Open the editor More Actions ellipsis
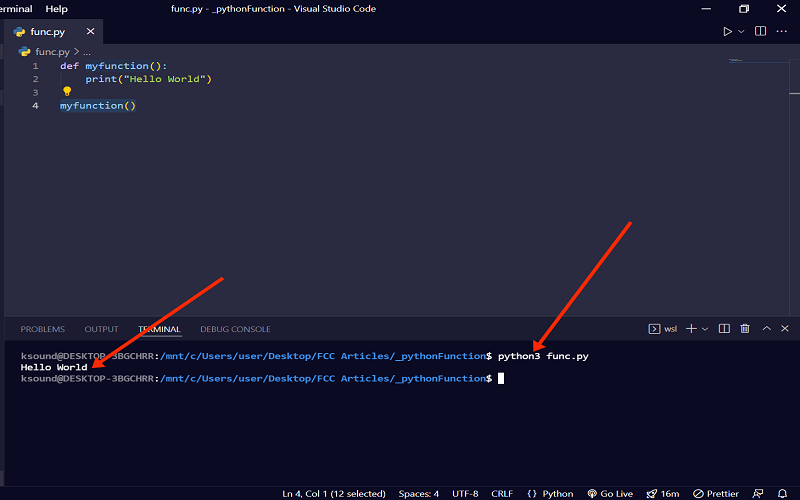This screenshot has width=800, height=500. tap(783, 32)
